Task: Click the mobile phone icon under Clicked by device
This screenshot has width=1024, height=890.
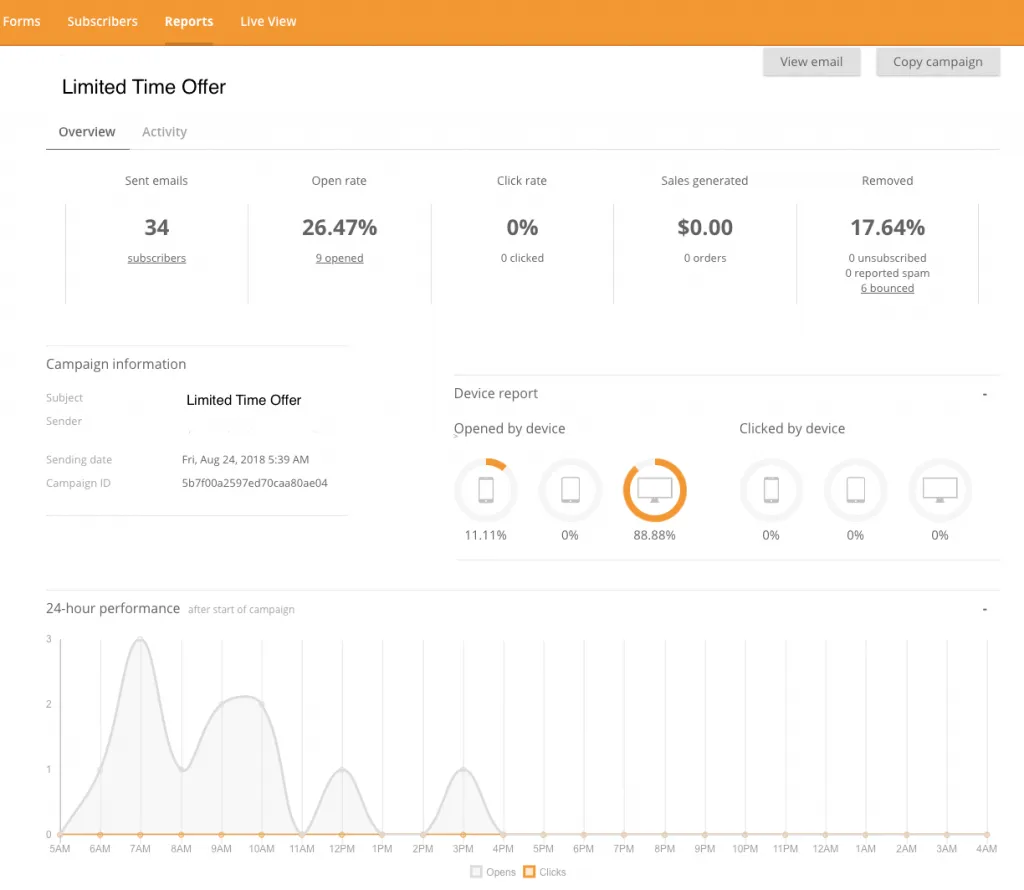Action: click(771, 490)
